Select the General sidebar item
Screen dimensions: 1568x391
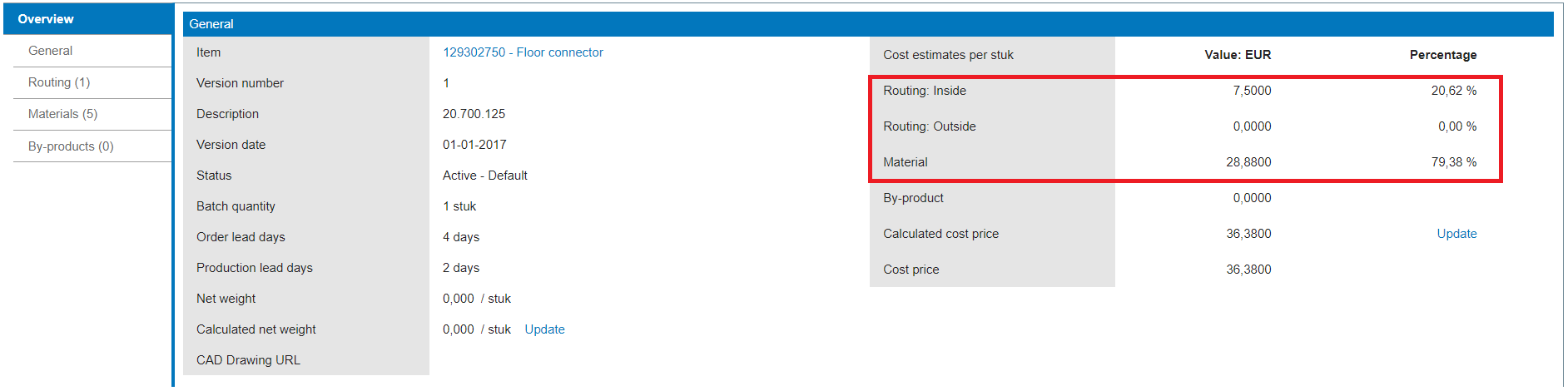point(51,51)
